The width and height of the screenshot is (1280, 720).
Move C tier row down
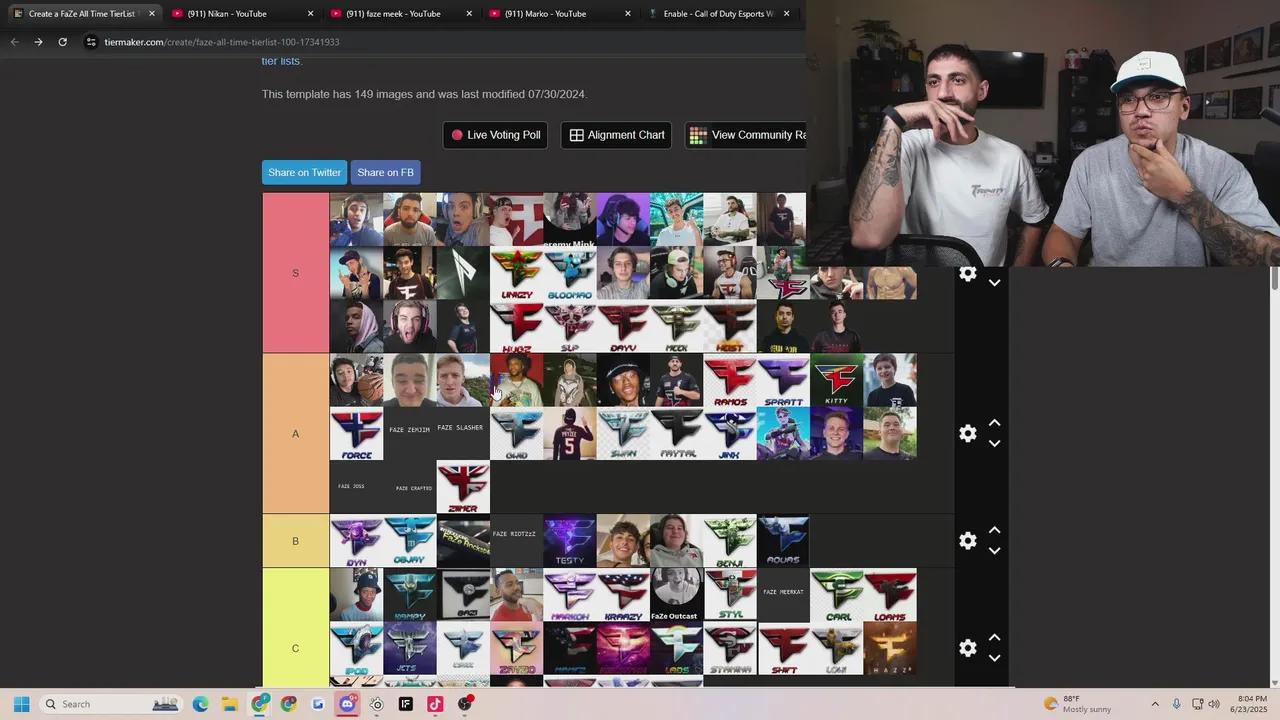(994, 658)
